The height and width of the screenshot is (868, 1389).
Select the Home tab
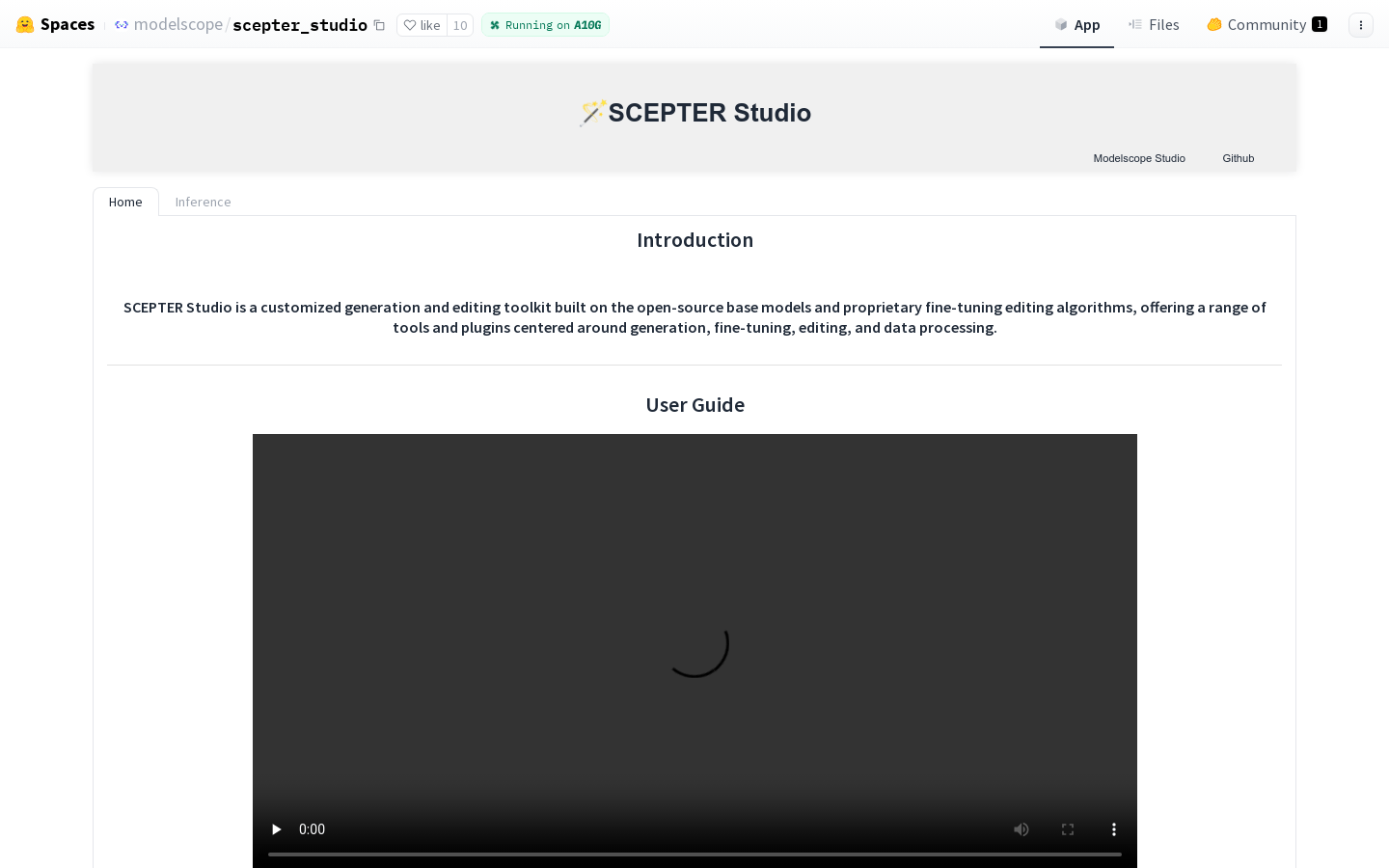pyautogui.click(x=125, y=202)
